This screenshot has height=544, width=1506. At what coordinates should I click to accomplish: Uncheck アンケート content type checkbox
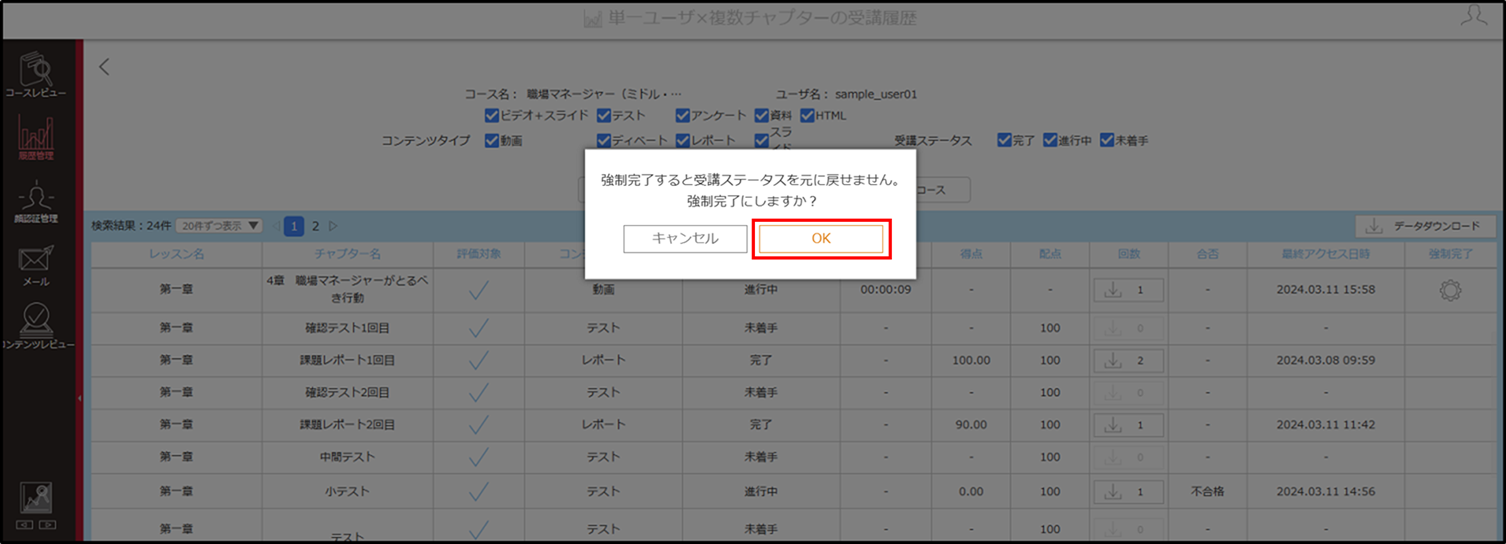point(682,116)
